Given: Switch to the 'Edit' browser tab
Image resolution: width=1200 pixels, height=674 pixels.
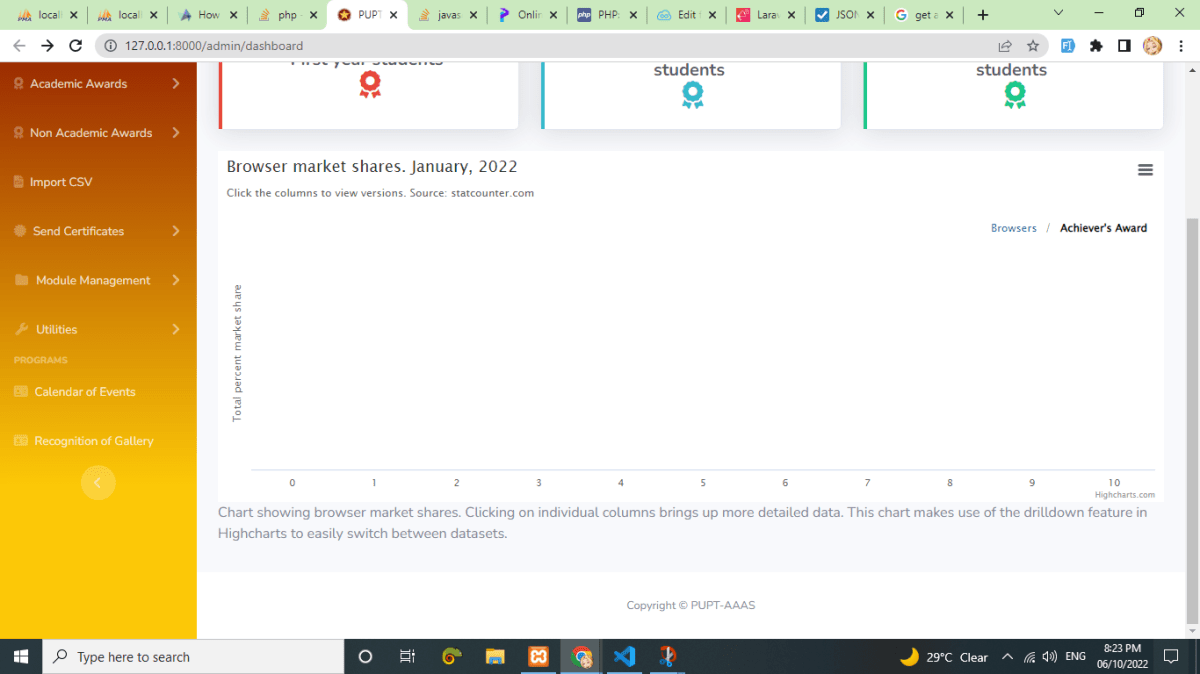Looking at the screenshot, I should click(685, 15).
